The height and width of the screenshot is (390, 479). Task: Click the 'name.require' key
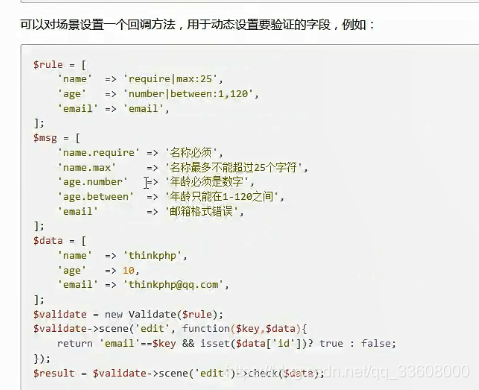click(x=99, y=153)
